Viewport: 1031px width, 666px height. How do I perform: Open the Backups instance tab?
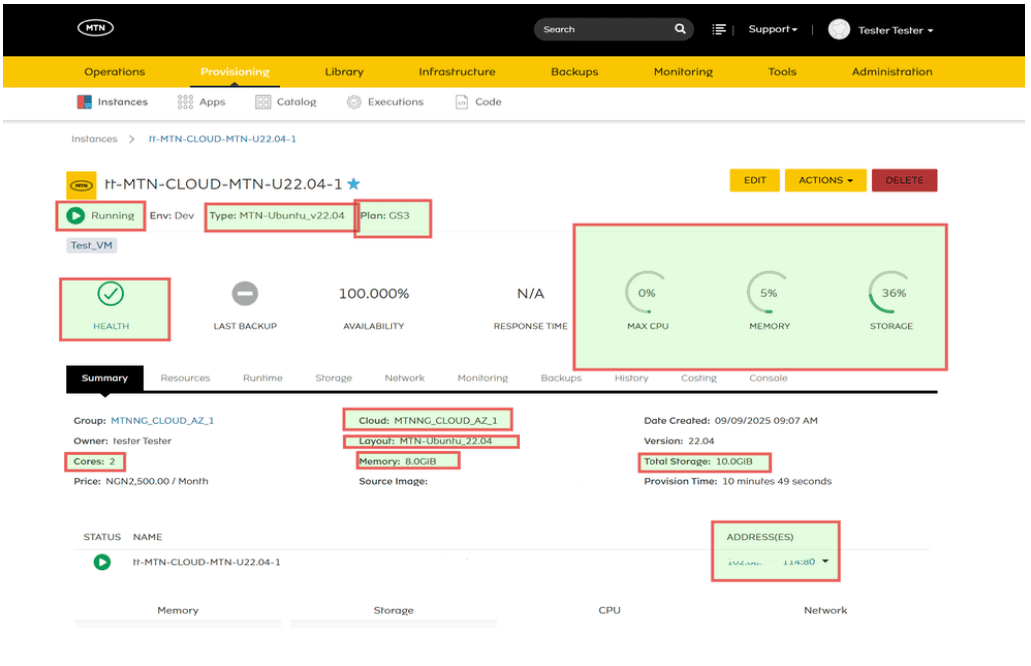561,378
